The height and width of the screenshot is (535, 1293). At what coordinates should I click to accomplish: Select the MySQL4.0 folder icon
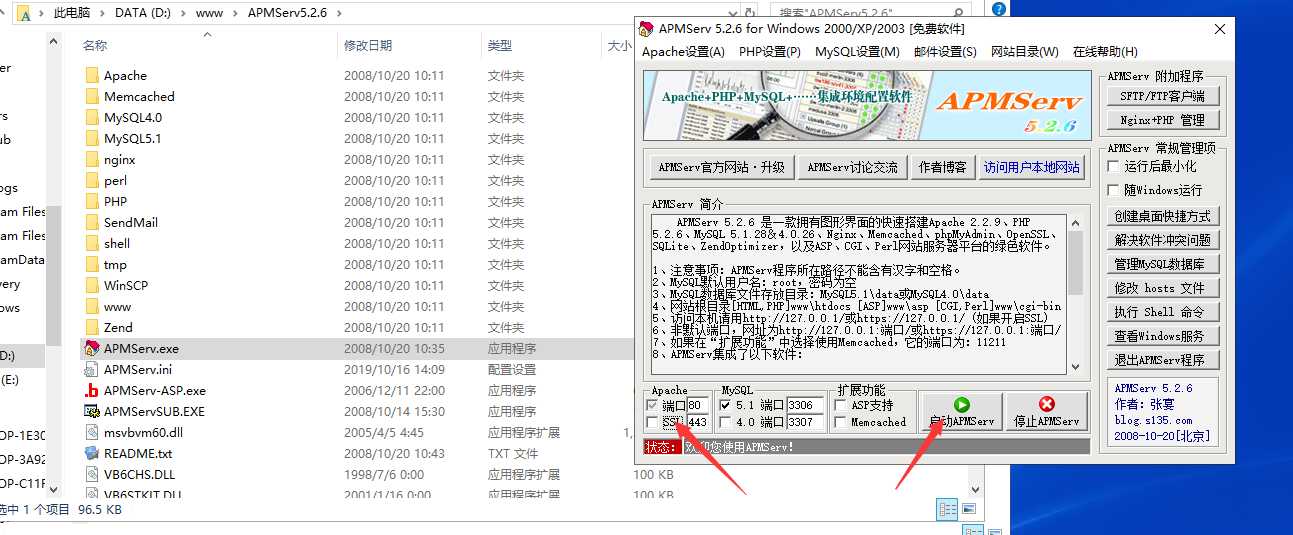coord(92,117)
